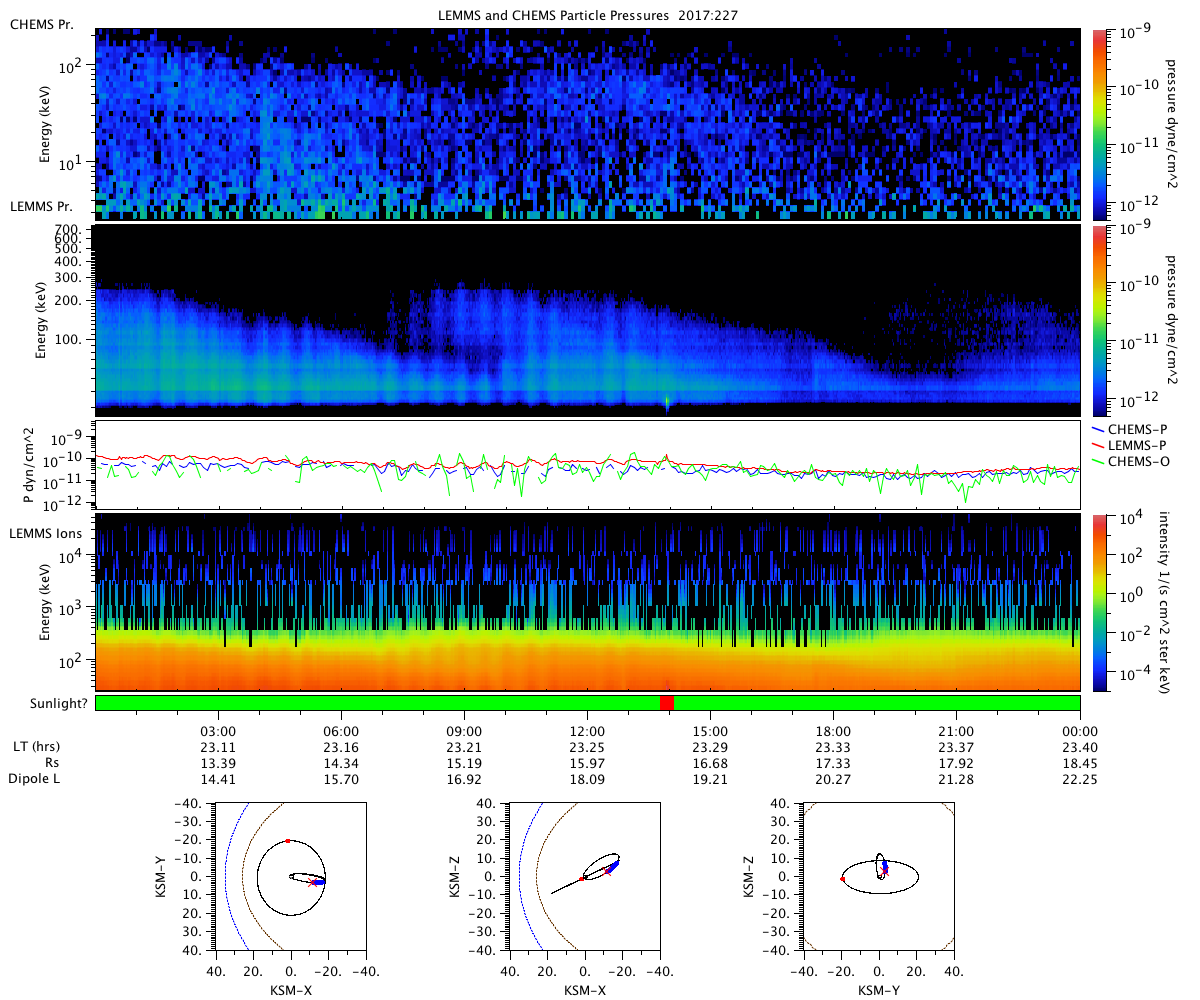Click the green spike in the LEMMS Pr. spectrogram
The image size is (1200, 1000).
(667, 402)
